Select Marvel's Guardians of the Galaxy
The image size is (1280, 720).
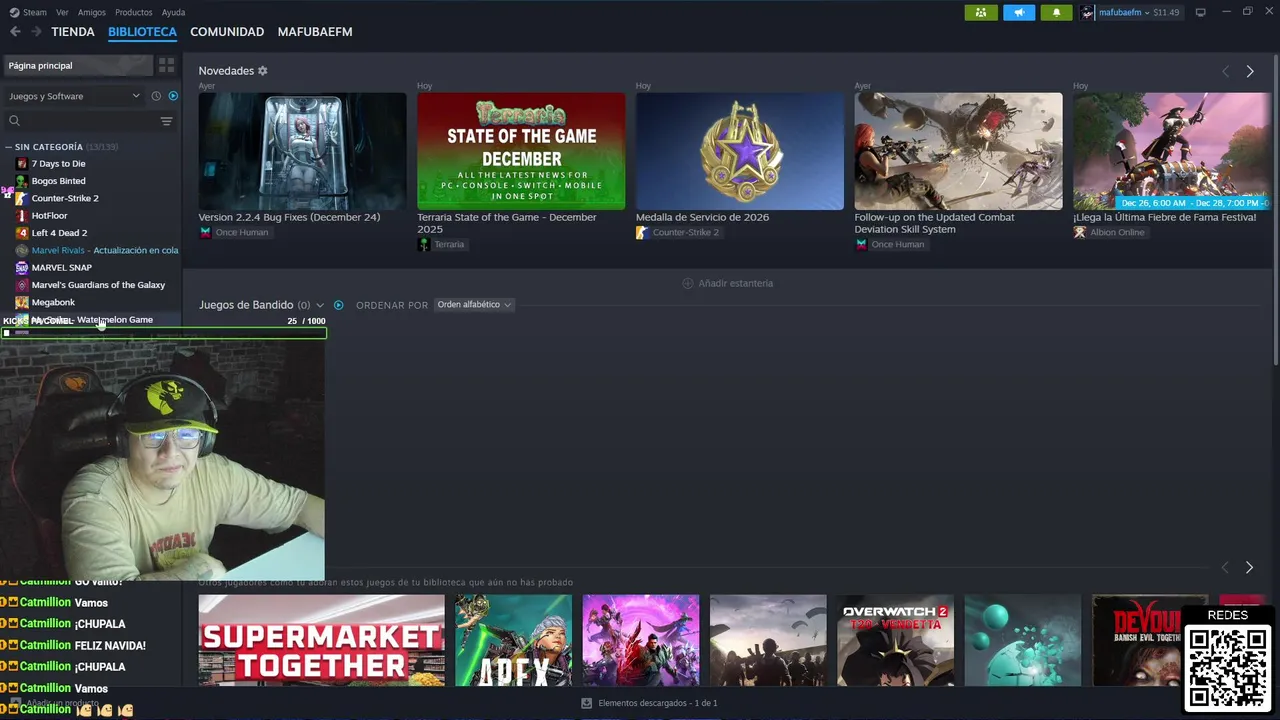pyautogui.click(x=98, y=285)
